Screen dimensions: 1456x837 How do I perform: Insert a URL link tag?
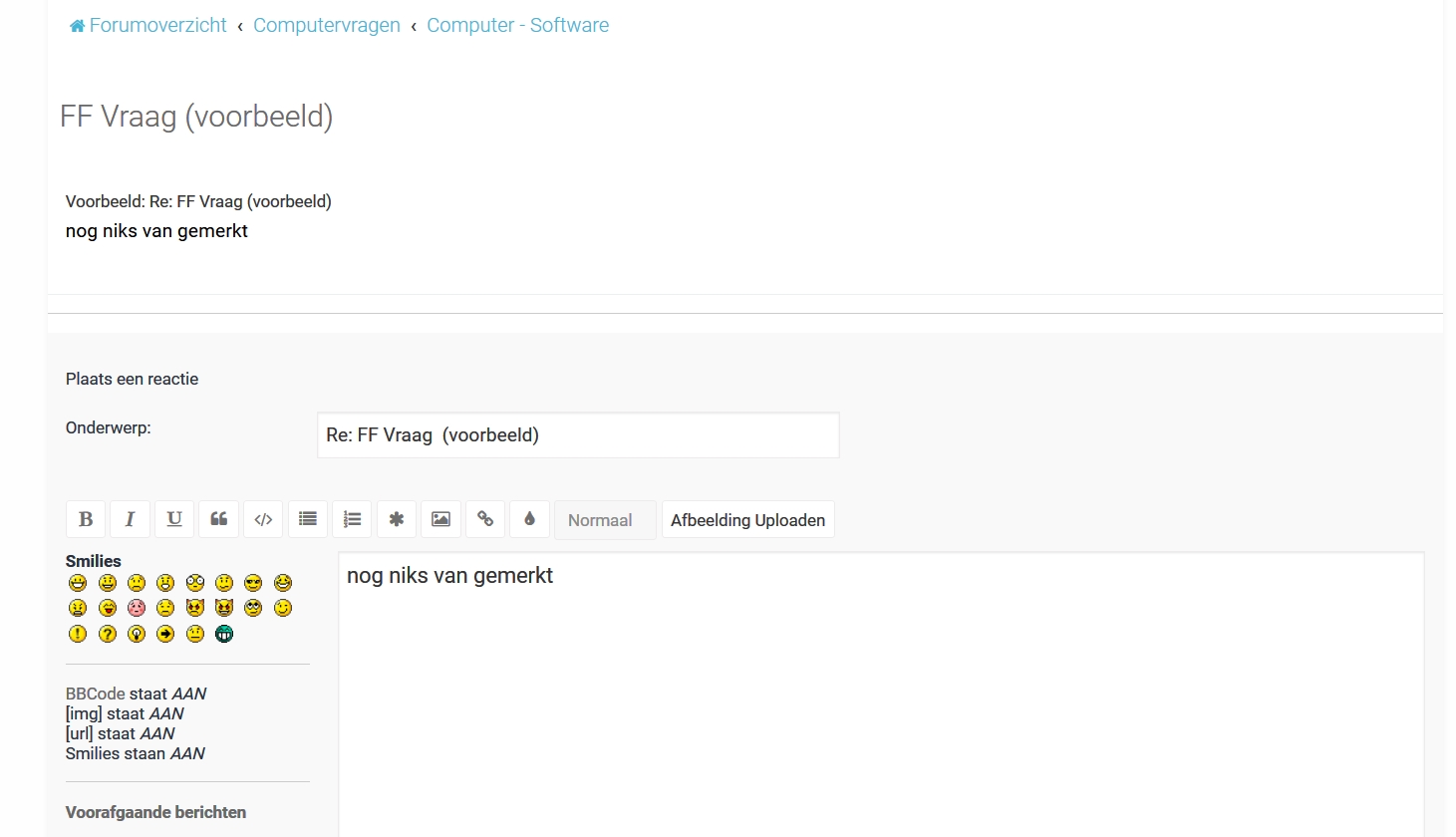pos(485,519)
